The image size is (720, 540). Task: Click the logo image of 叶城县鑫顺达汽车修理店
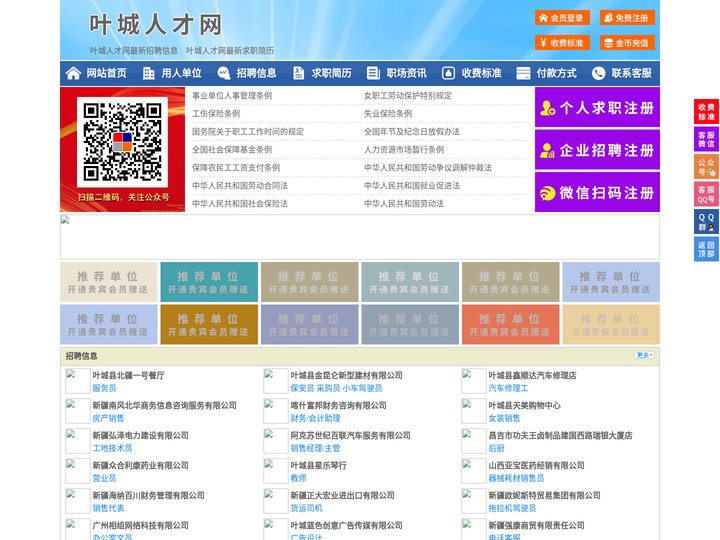[x=473, y=381]
